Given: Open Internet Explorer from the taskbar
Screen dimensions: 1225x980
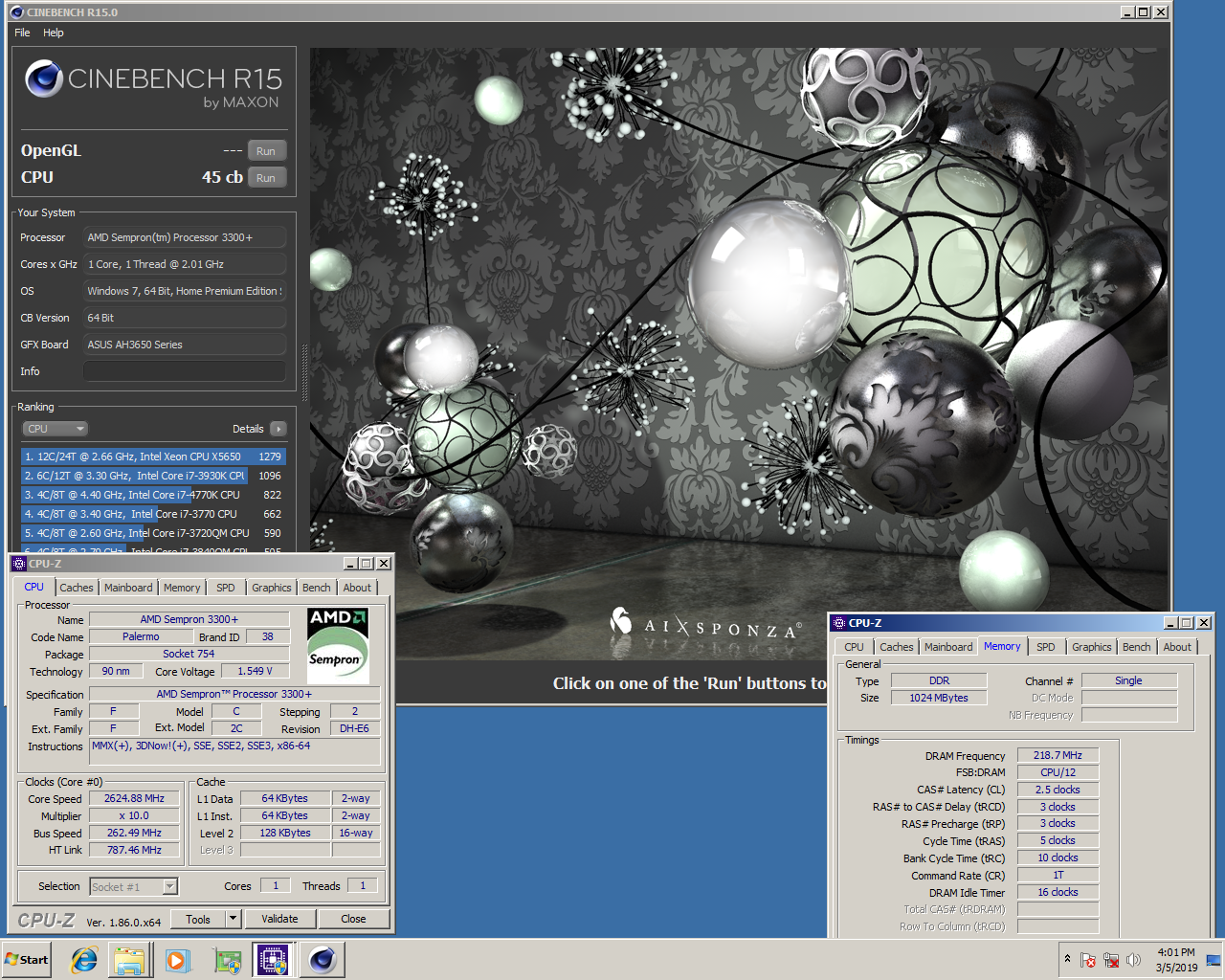Looking at the screenshot, I should click(84, 960).
